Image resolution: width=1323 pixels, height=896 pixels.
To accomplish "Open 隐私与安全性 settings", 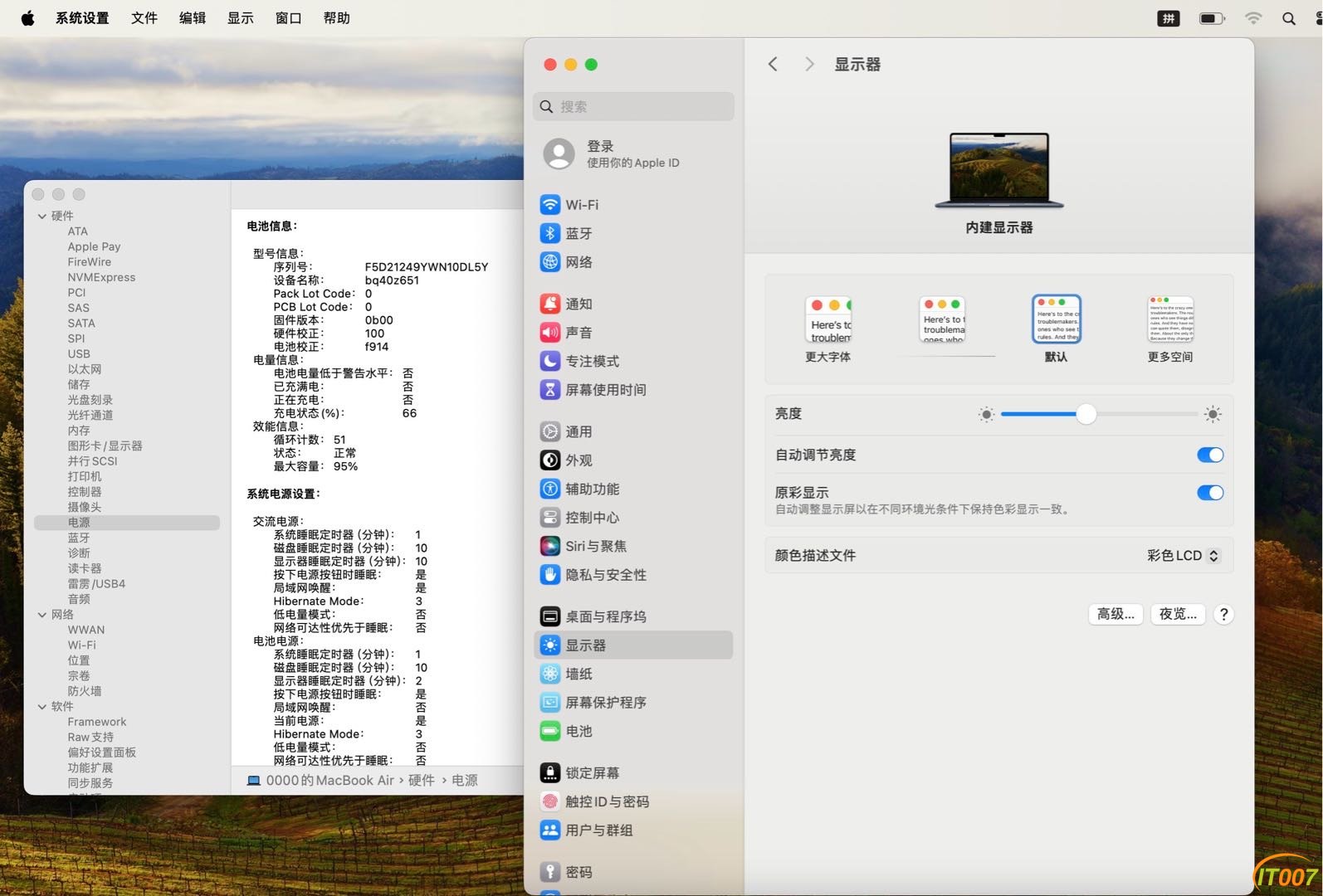I will pos(633,575).
